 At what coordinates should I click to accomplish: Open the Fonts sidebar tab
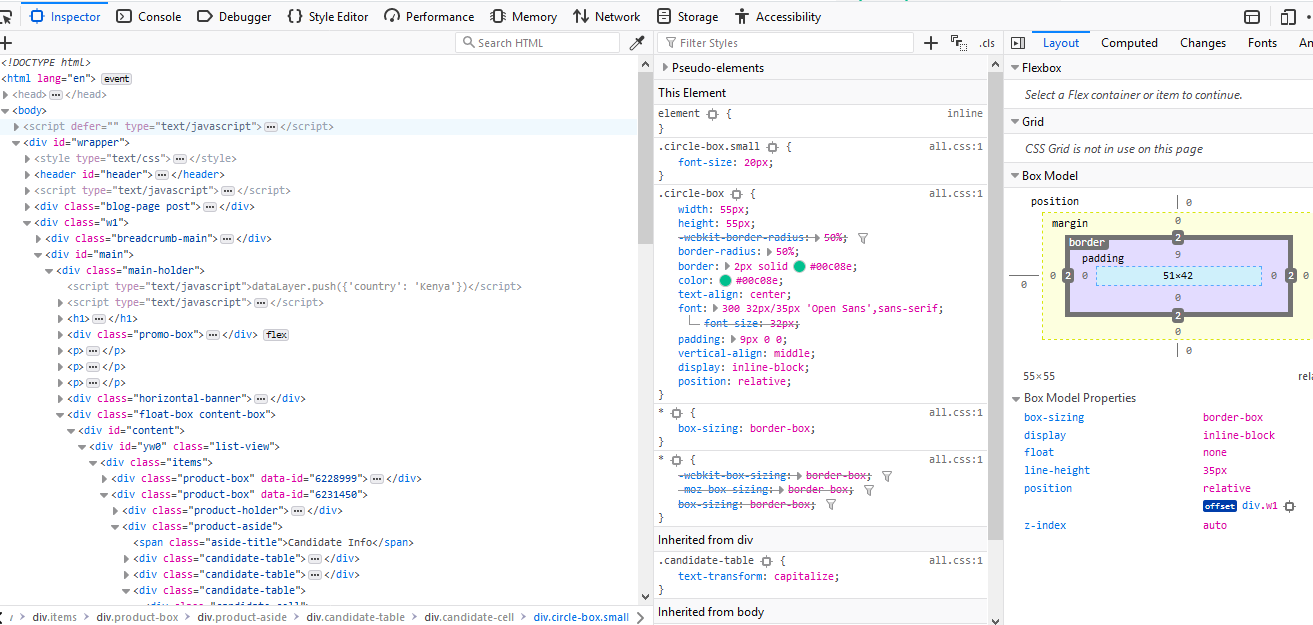click(1262, 43)
